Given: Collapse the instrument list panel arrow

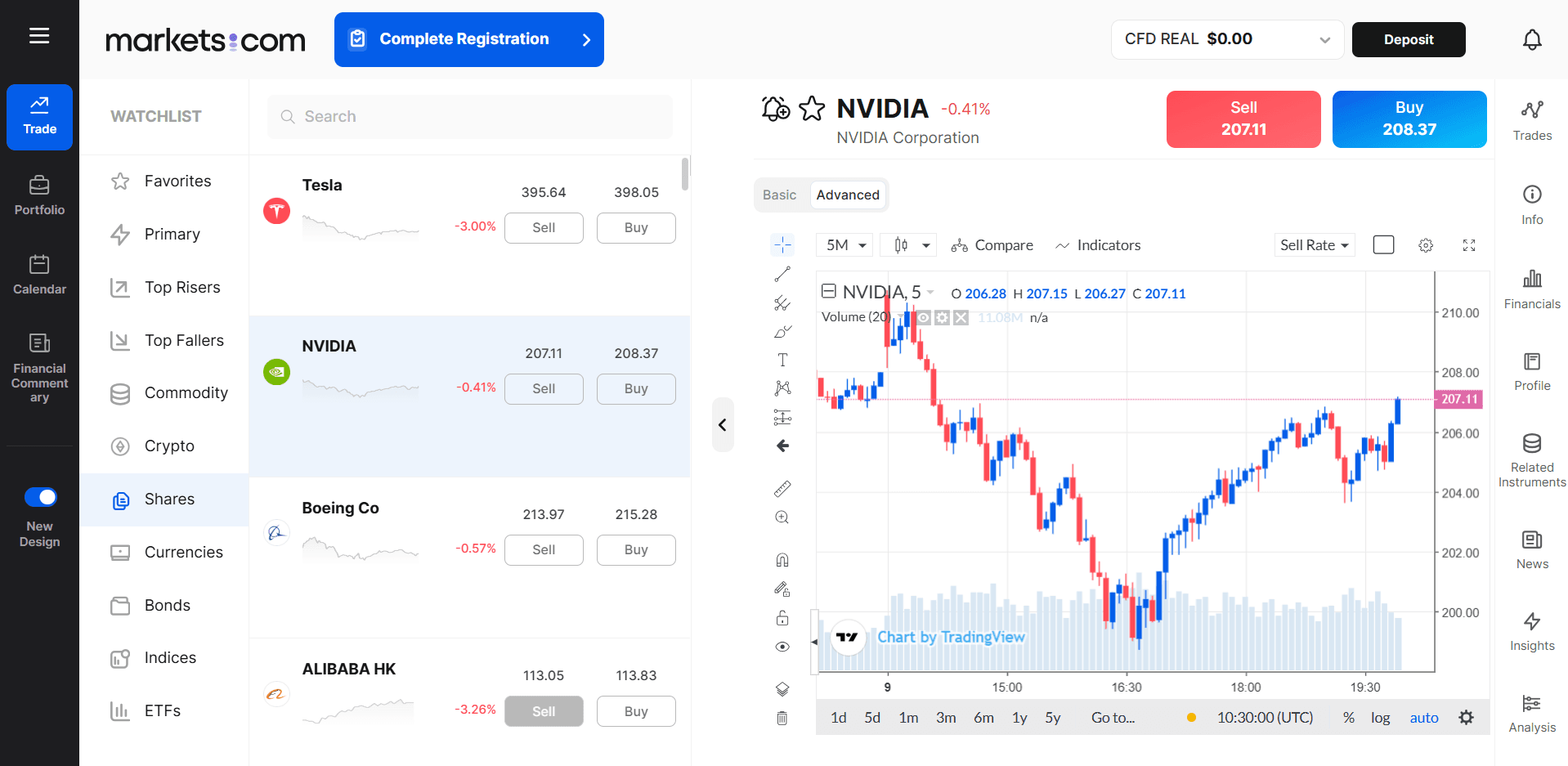Looking at the screenshot, I should [723, 424].
